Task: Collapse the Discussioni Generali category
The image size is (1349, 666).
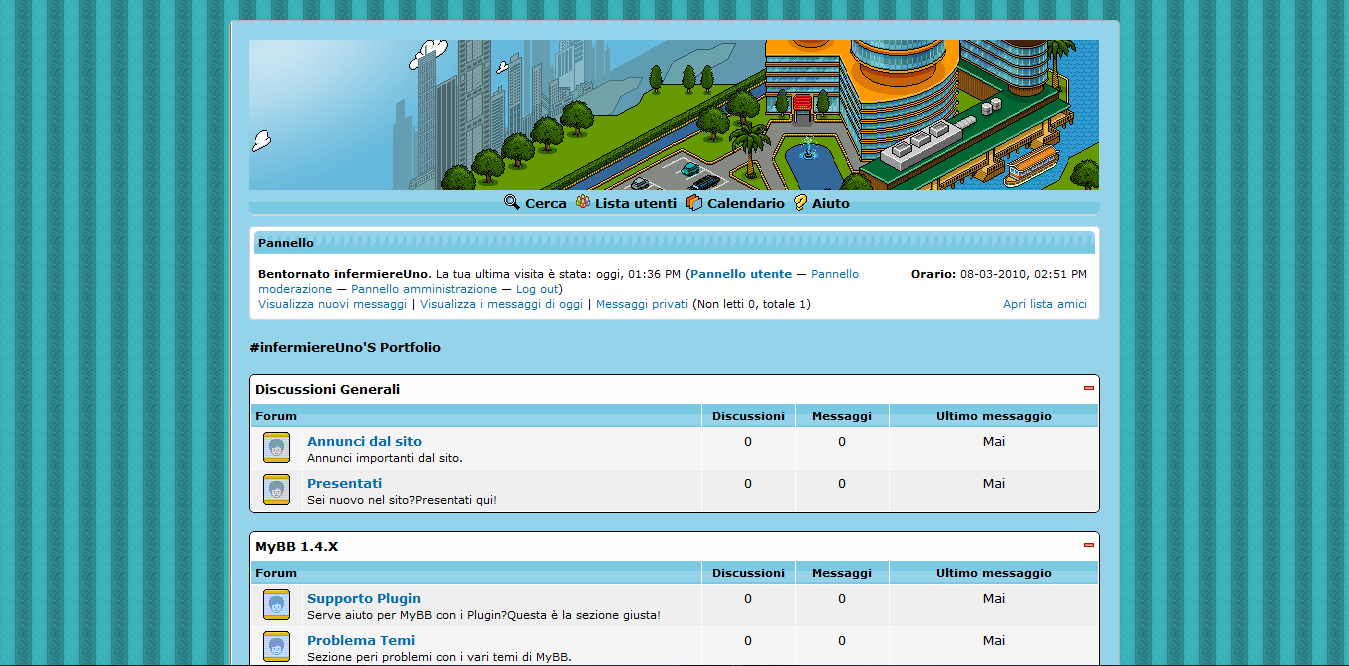Action: [x=1089, y=388]
